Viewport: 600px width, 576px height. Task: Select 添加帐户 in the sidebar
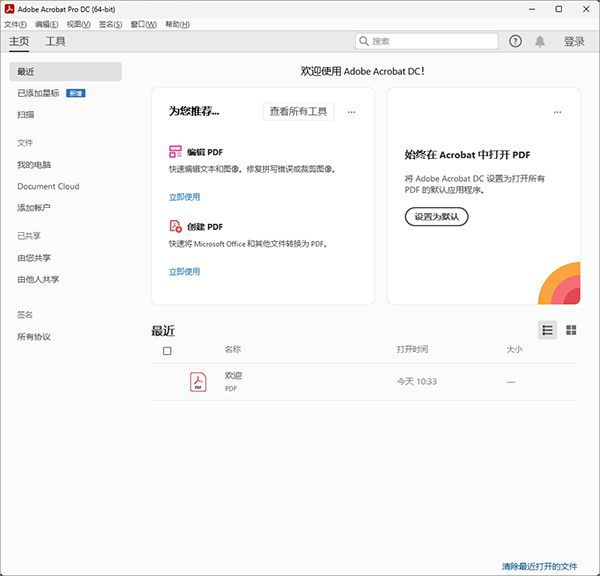34,208
